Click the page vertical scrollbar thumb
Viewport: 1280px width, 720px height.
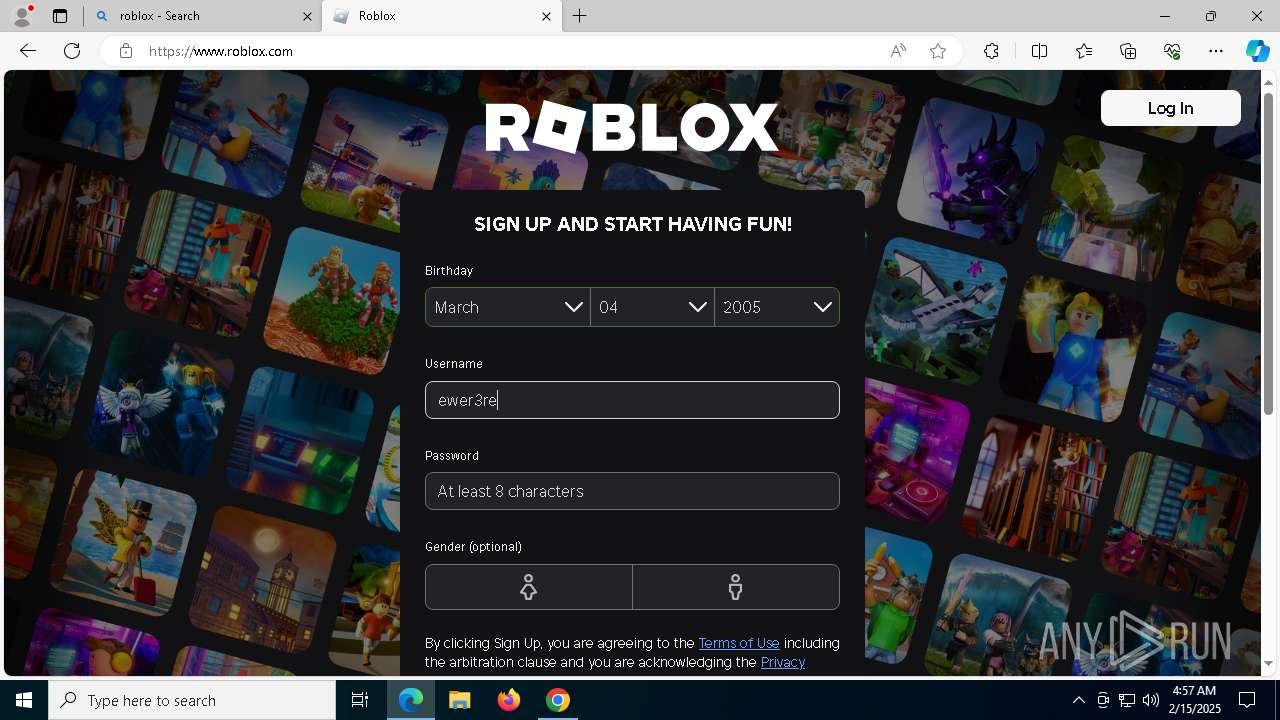[1268, 253]
